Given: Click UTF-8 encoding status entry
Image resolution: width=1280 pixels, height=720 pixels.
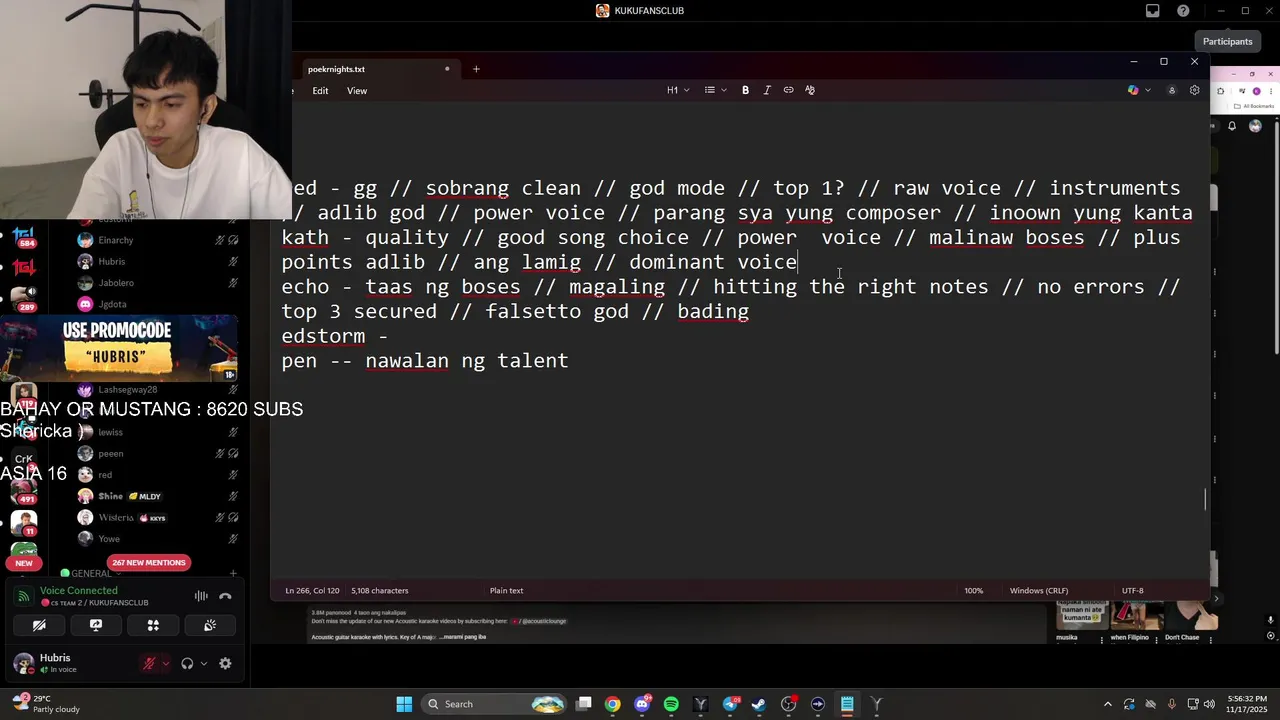Looking at the screenshot, I should [x=1132, y=590].
